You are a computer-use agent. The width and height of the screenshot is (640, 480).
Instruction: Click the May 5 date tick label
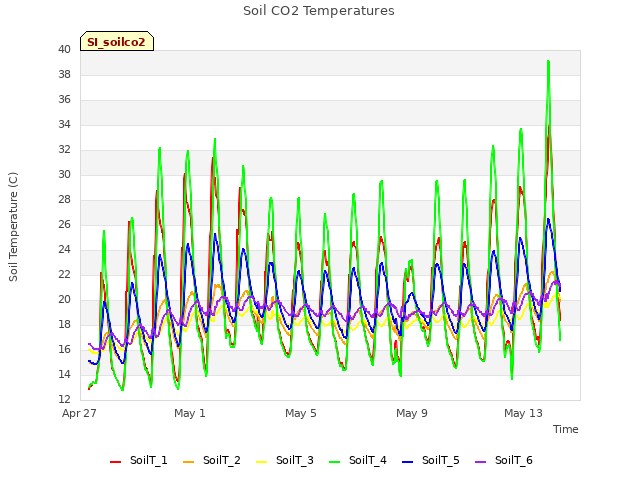click(x=301, y=413)
